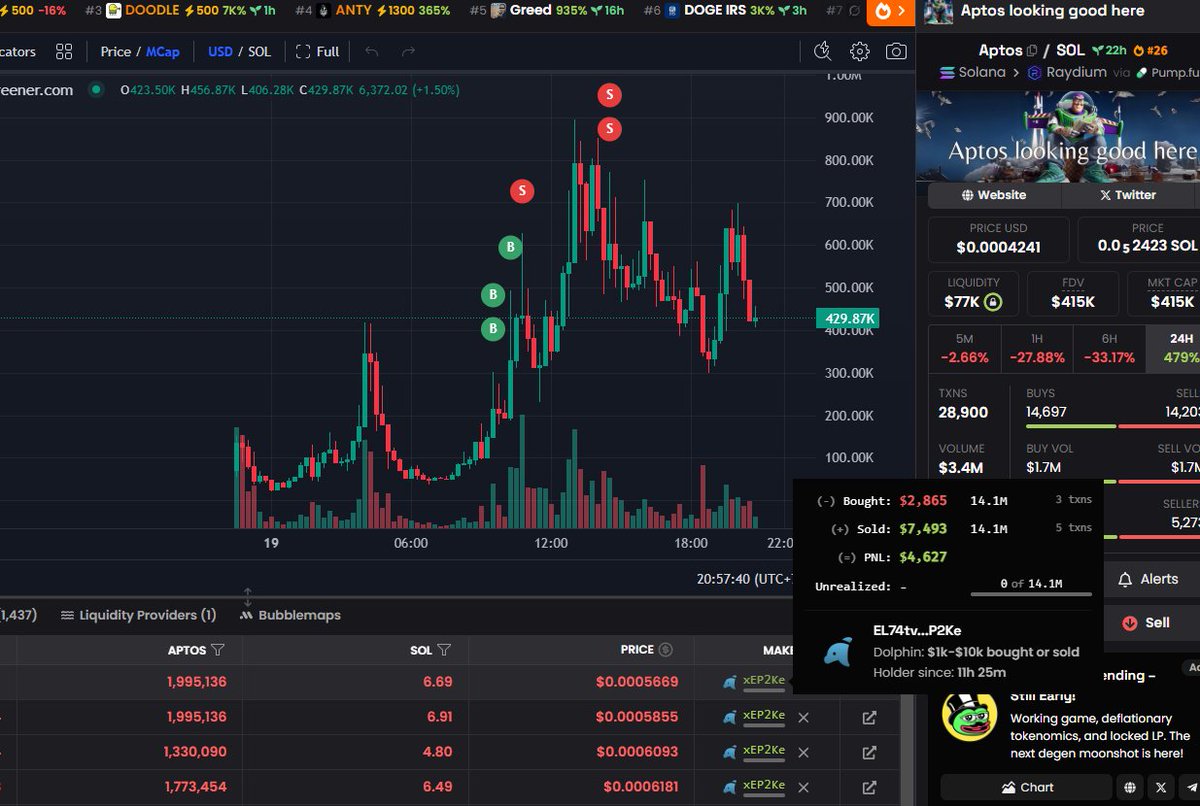Click the resize handle between chart and table

tap(248, 597)
